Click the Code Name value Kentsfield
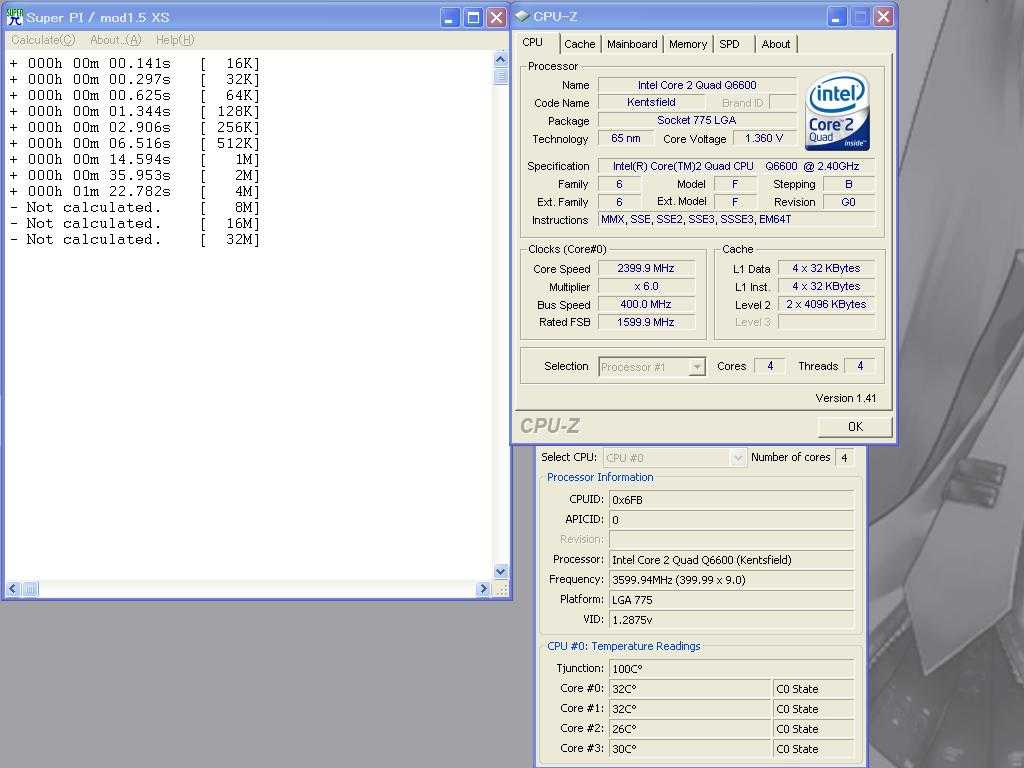The width and height of the screenshot is (1024, 768). tap(651, 103)
